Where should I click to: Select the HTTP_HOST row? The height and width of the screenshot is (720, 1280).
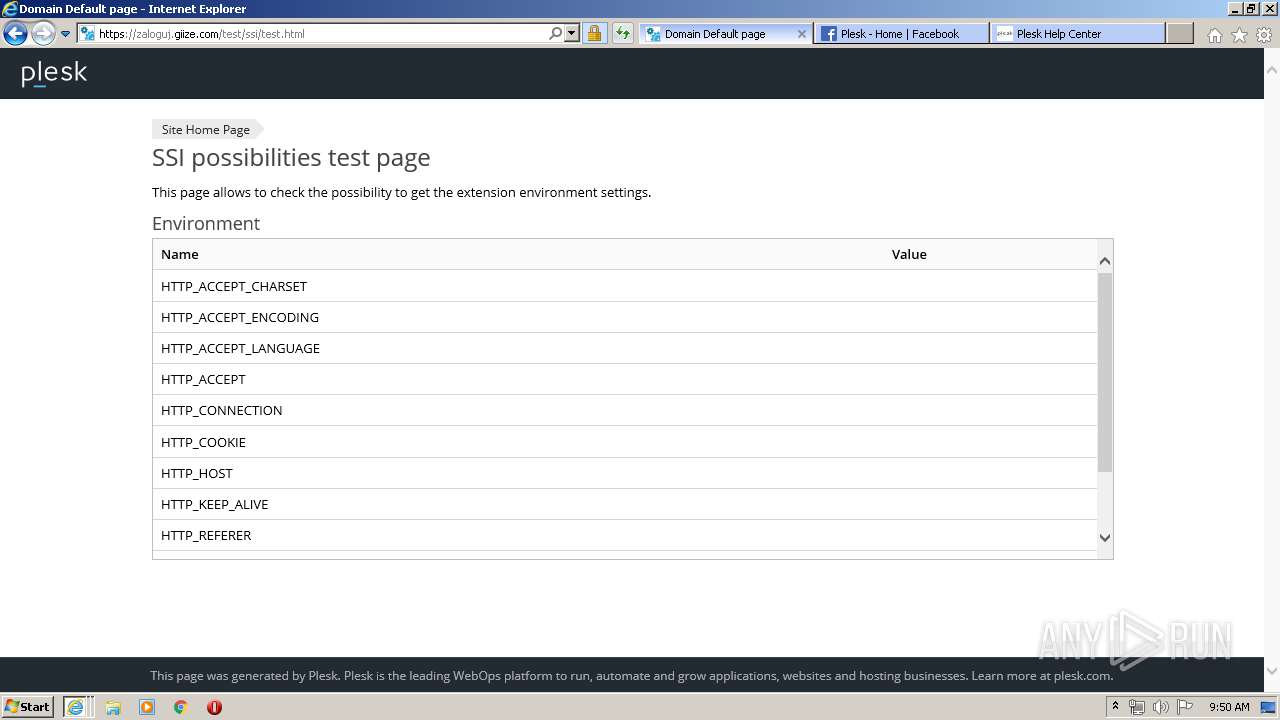[x=625, y=473]
